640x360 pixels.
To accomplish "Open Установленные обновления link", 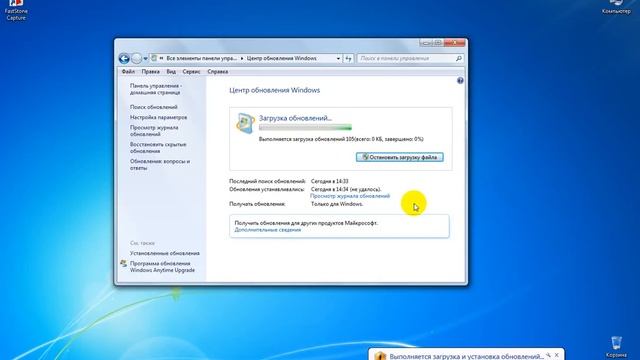I will tap(164, 253).
